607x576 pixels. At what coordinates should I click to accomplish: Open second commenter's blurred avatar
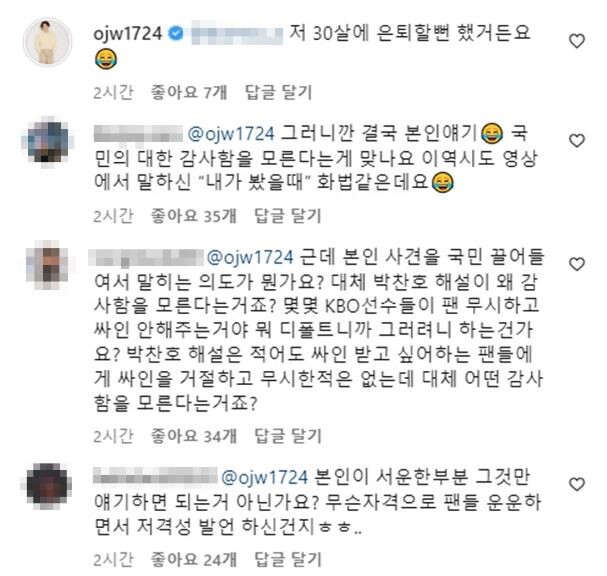tap(48, 142)
